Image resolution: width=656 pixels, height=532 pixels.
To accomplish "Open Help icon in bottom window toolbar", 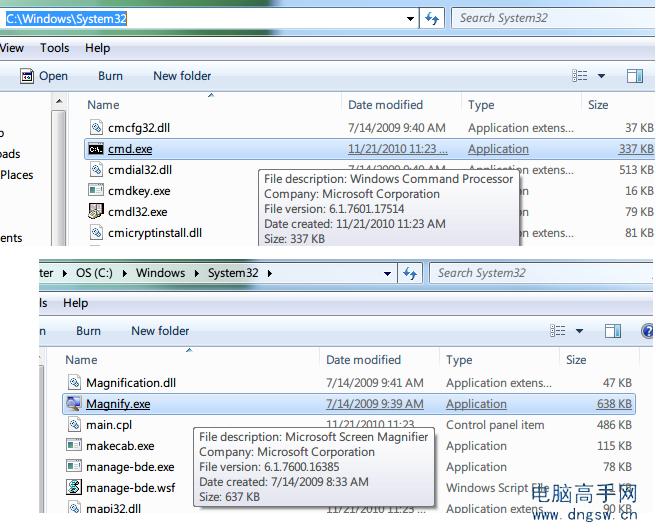I will tap(648, 331).
